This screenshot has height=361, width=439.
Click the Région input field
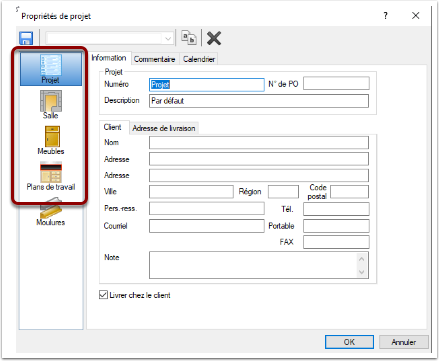[x=283, y=192]
